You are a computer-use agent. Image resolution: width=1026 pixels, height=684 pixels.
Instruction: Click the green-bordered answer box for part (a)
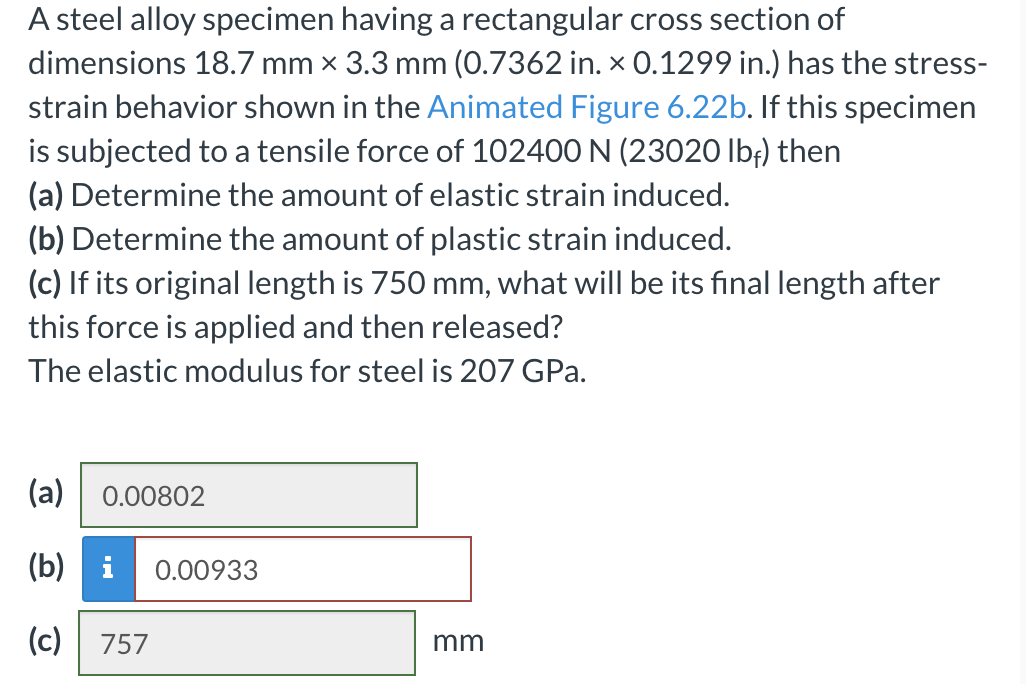point(248,495)
